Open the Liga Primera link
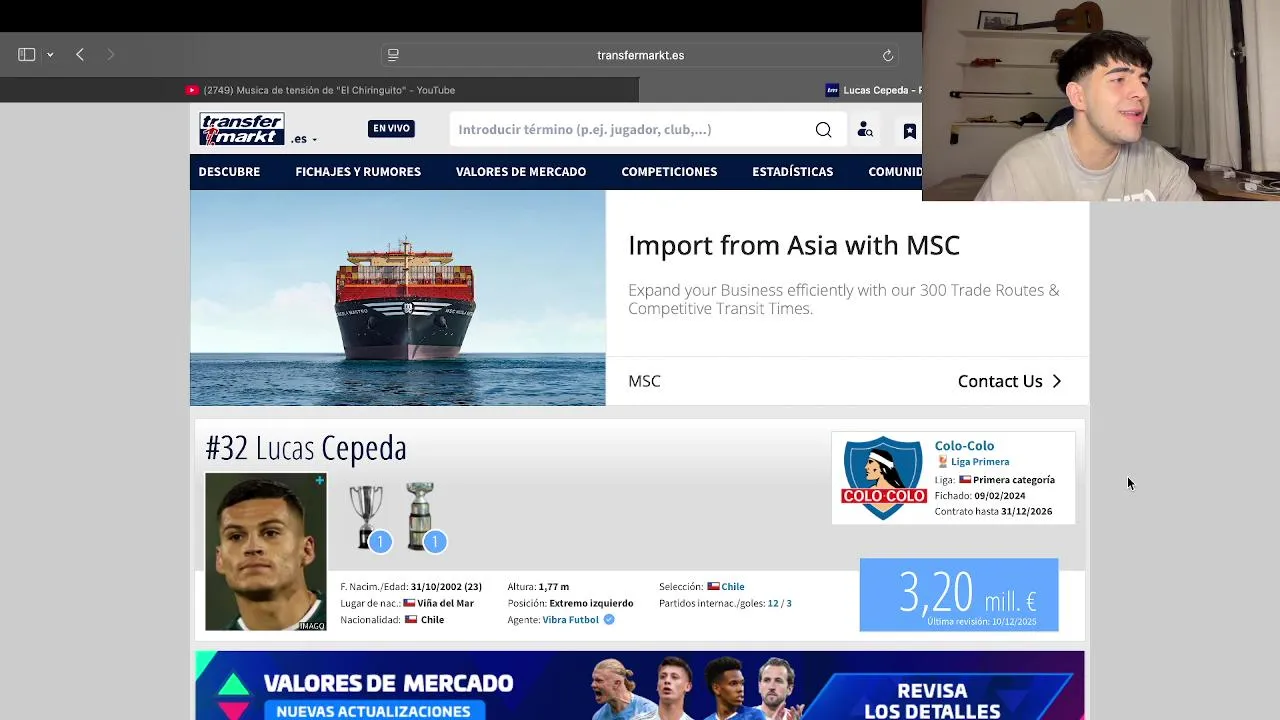1280x720 pixels. 980,462
